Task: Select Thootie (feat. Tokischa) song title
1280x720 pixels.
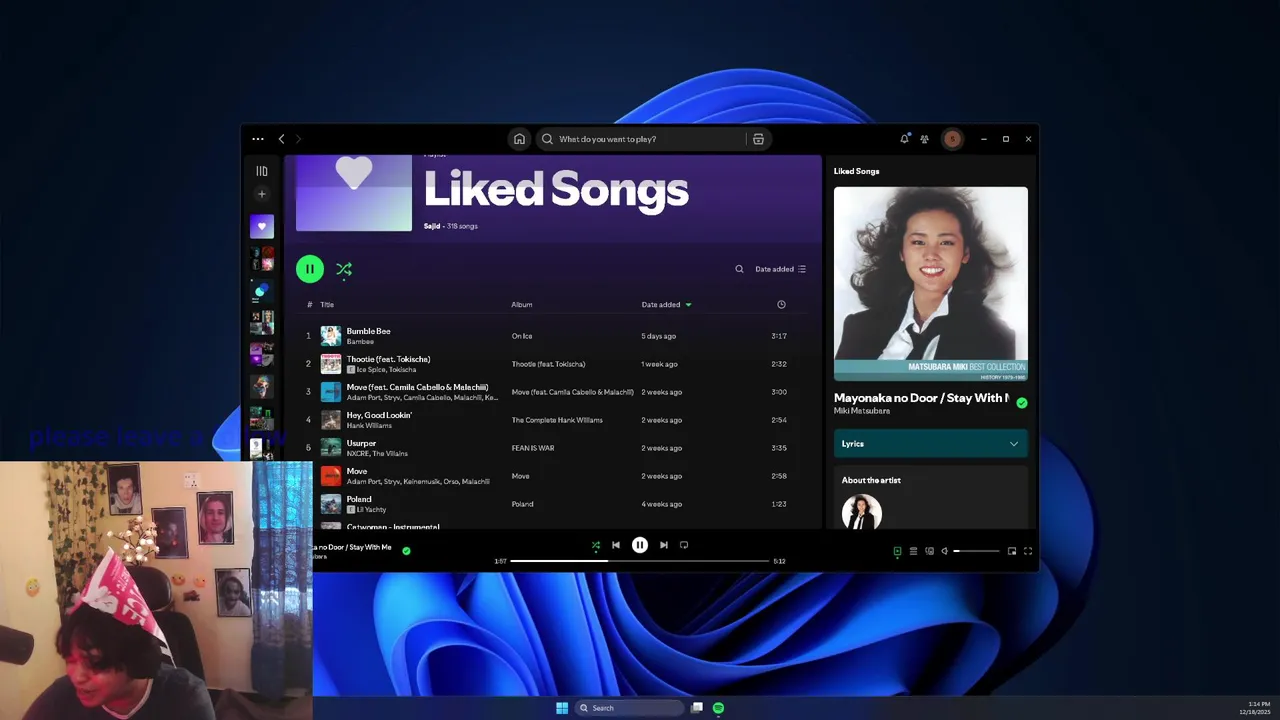Action: pyautogui.click(x=388, y=359)
